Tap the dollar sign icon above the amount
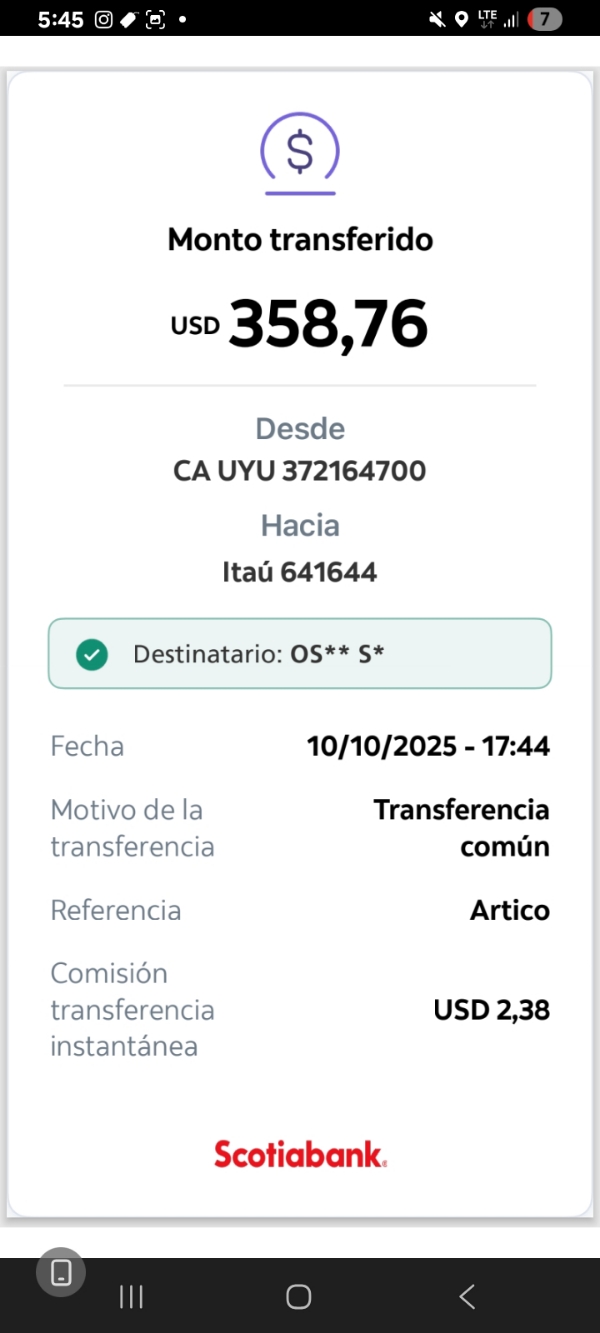600x1333 pixels. coord(300,153)
